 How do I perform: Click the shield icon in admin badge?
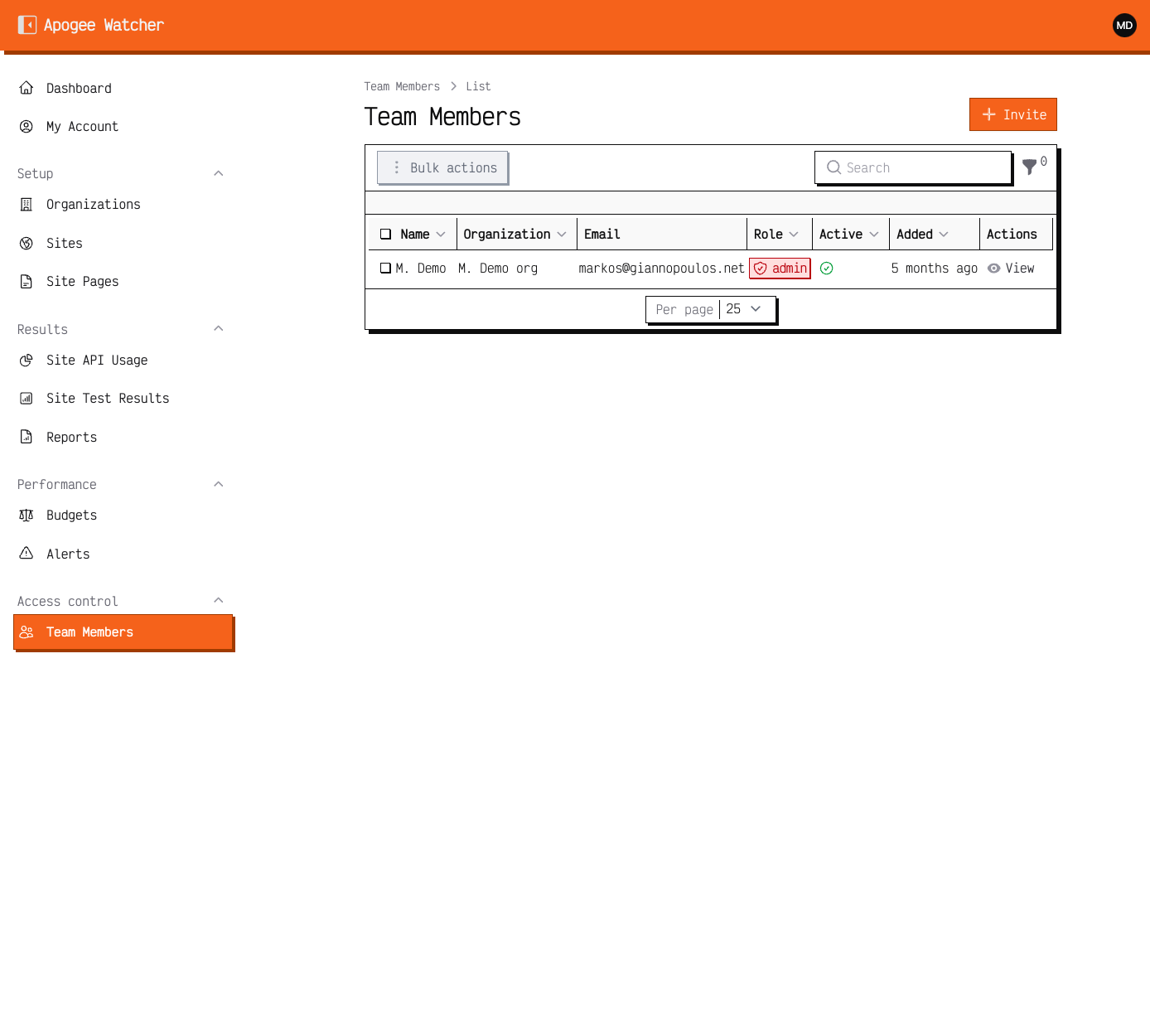coord(761,269)
